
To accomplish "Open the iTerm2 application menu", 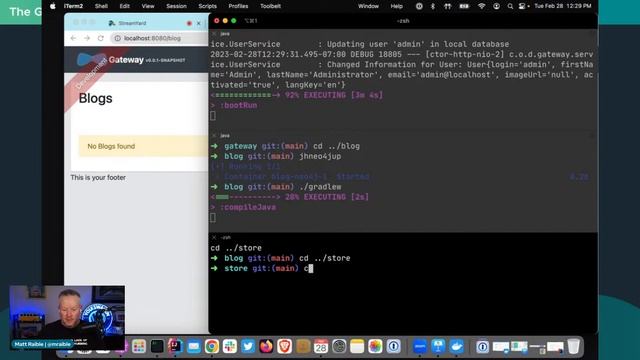I will tap(73, 6).
